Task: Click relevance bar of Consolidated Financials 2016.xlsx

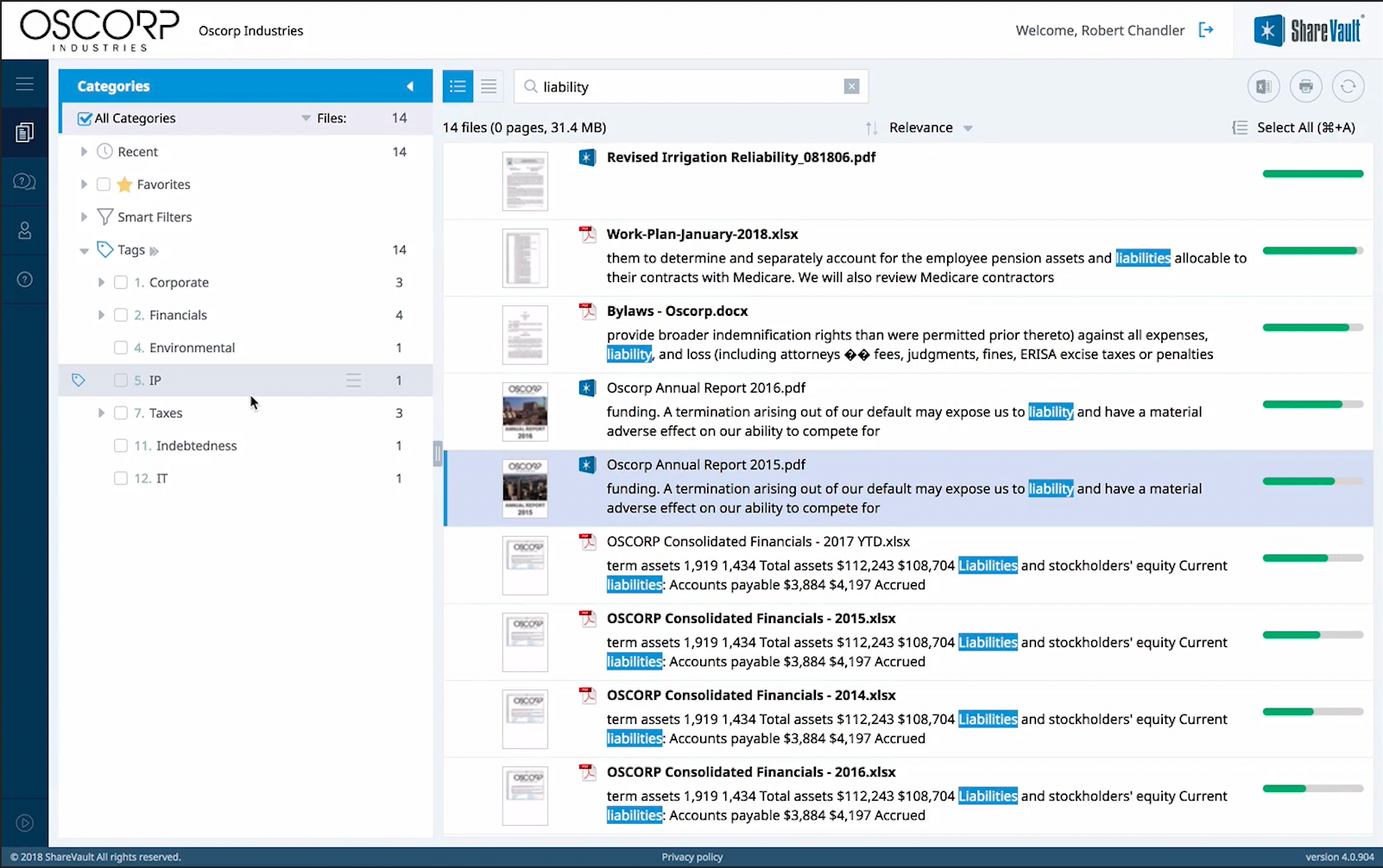Action: pos(1312,789)
